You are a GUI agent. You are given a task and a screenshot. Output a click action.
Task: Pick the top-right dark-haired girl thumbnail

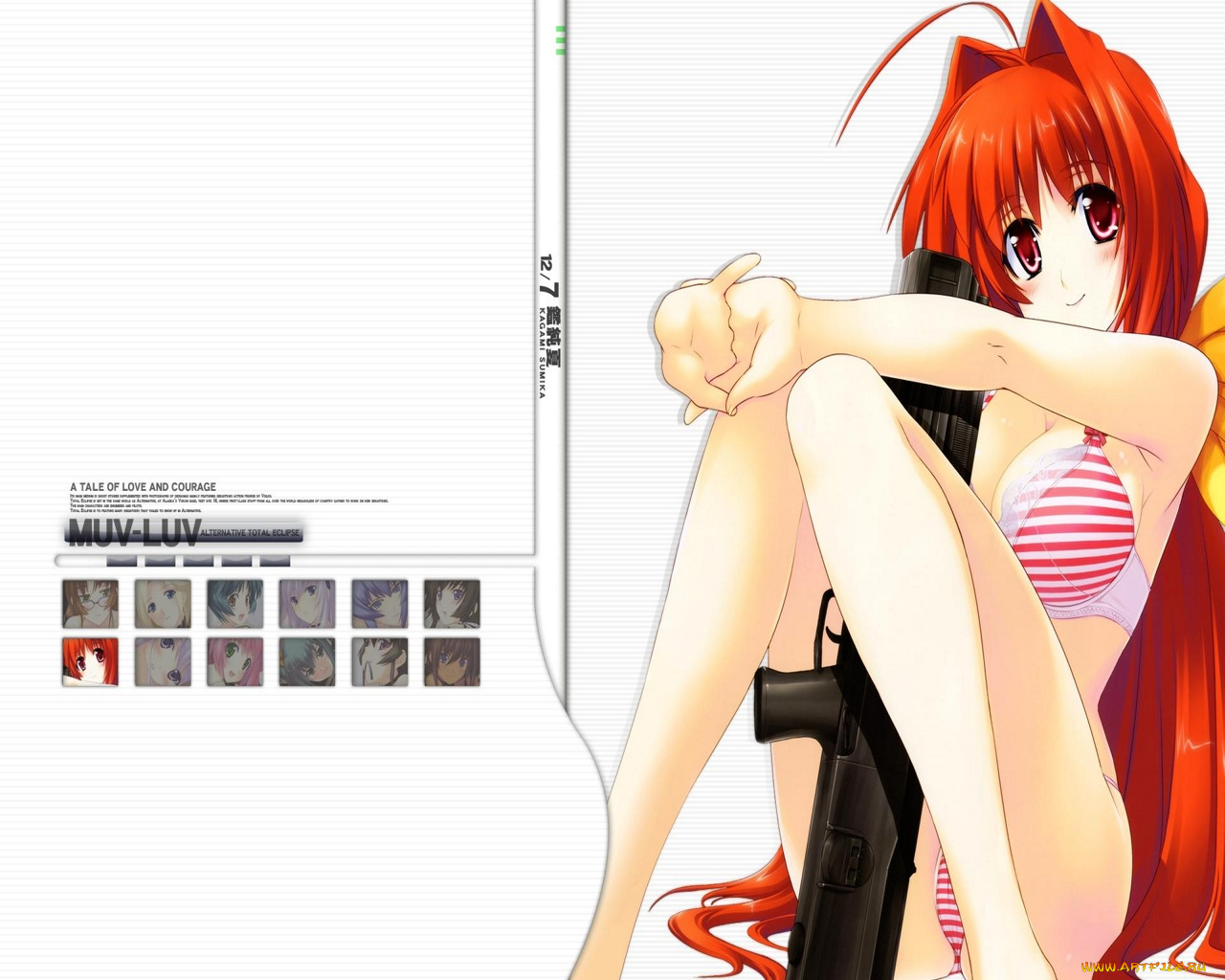tap(452, 604)
